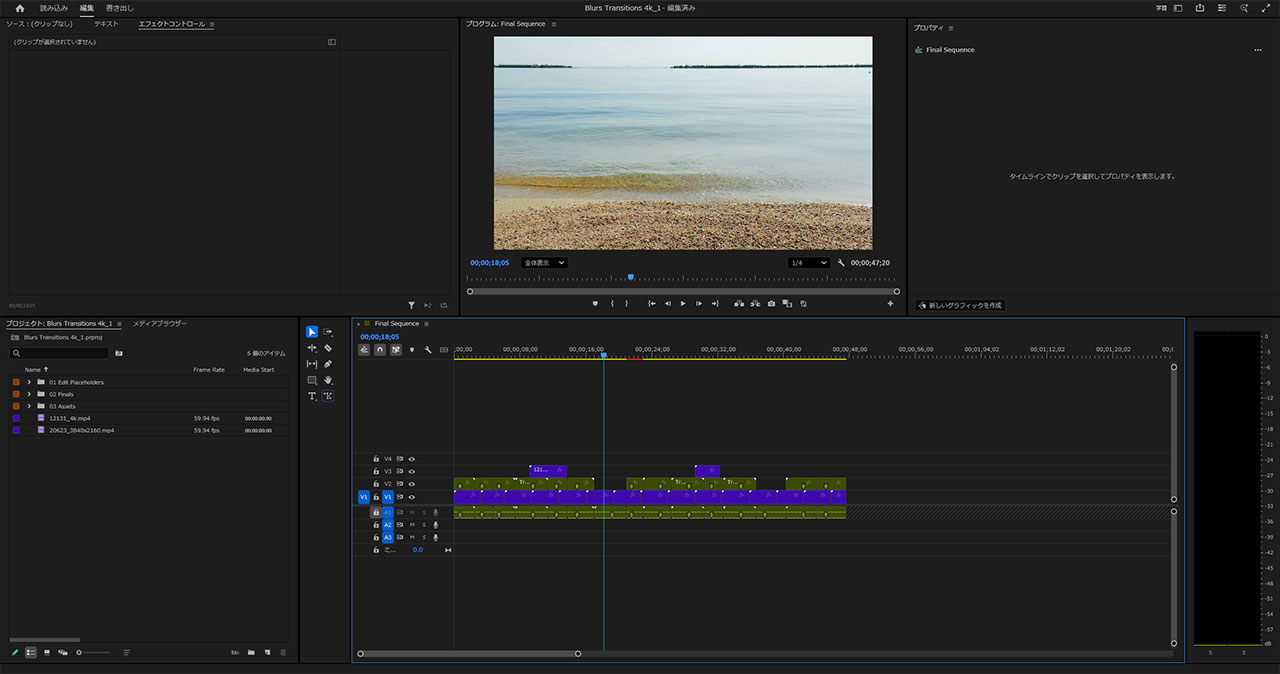Pick the Hand tool
1280x674 pixels.
328,380
